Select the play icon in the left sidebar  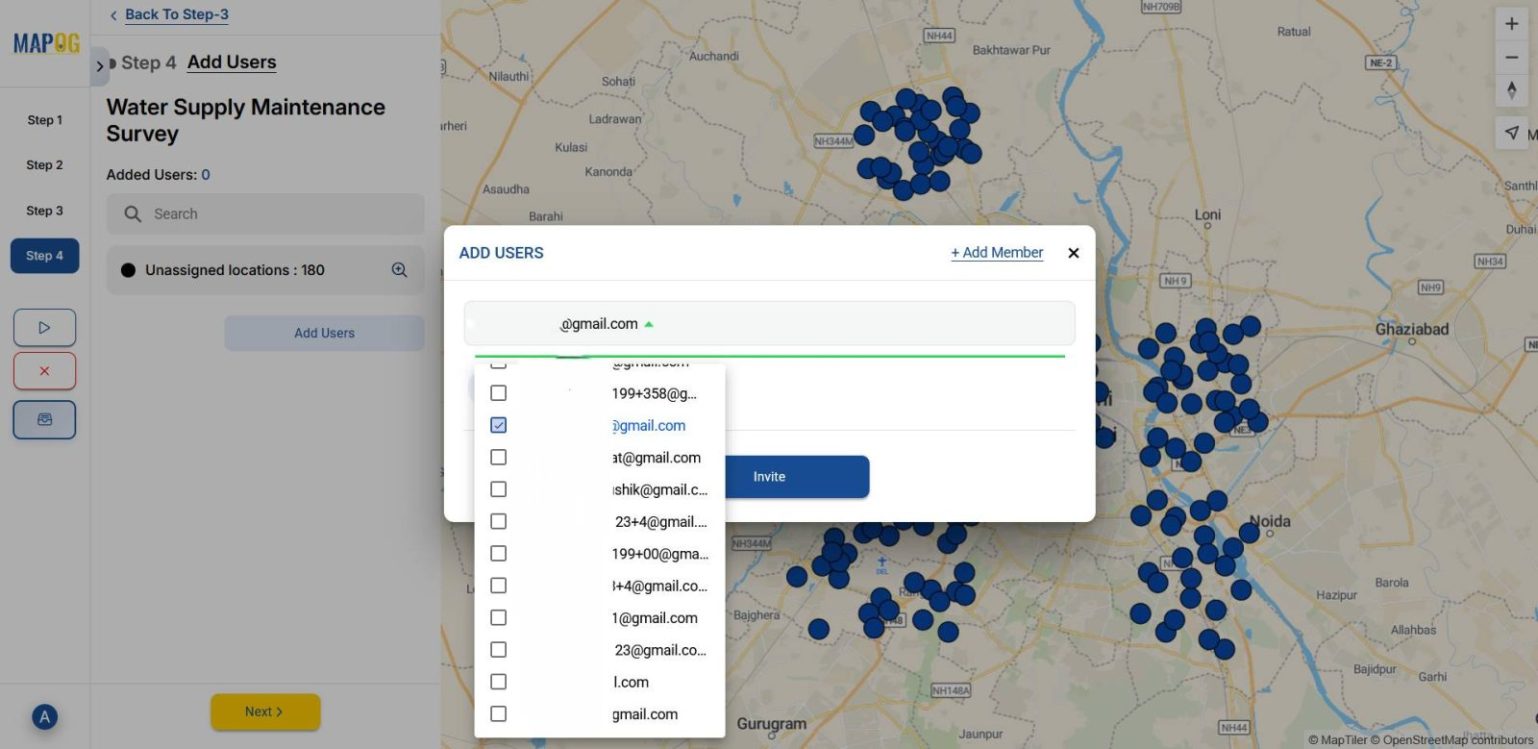point(44,327)
